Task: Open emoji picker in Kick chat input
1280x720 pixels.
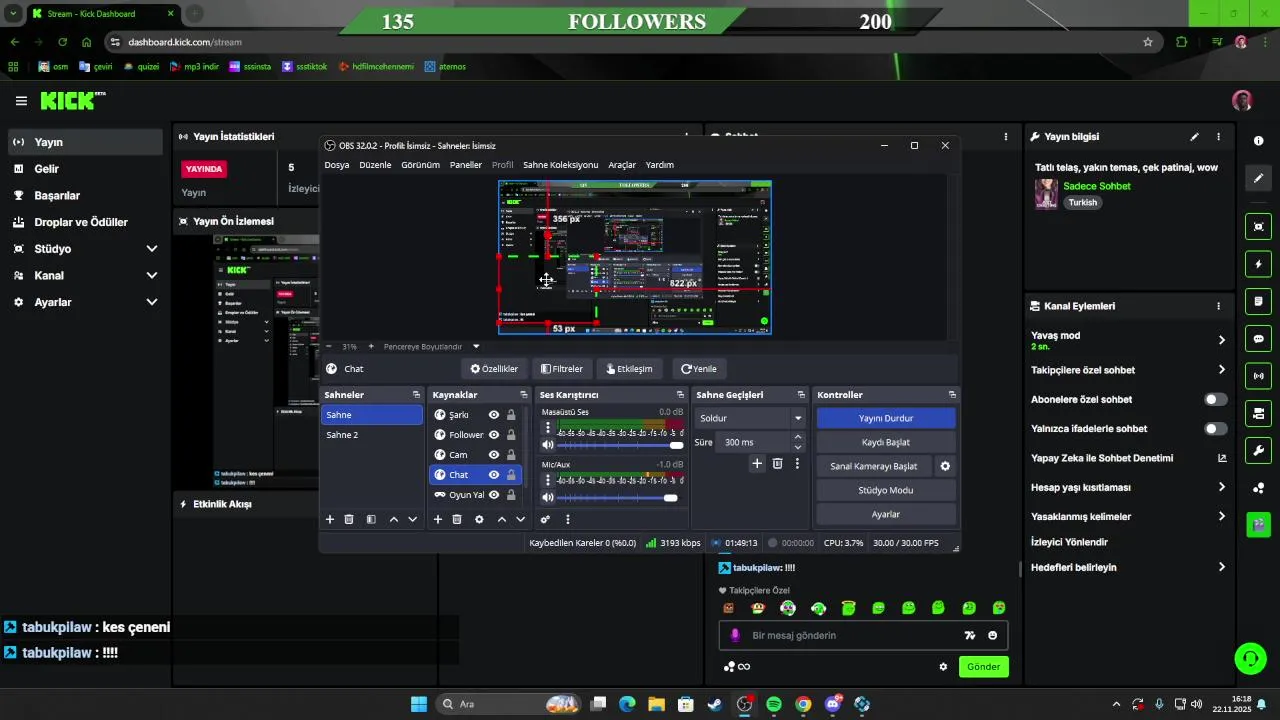Action: tap(992, 635)
